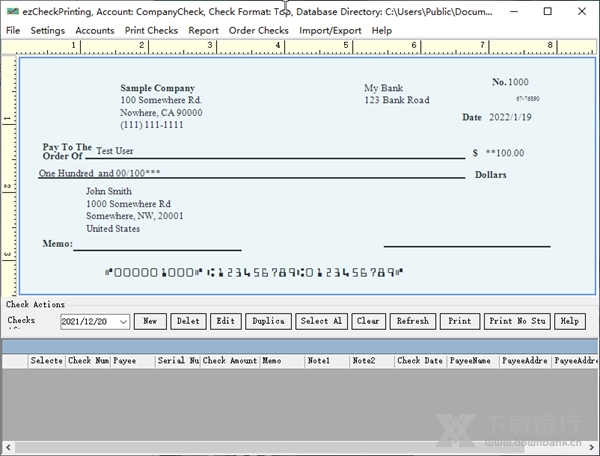Viewport: 600px width, 456px height.
Task: Sort by the Memo column header
Action: click(282, 361)
